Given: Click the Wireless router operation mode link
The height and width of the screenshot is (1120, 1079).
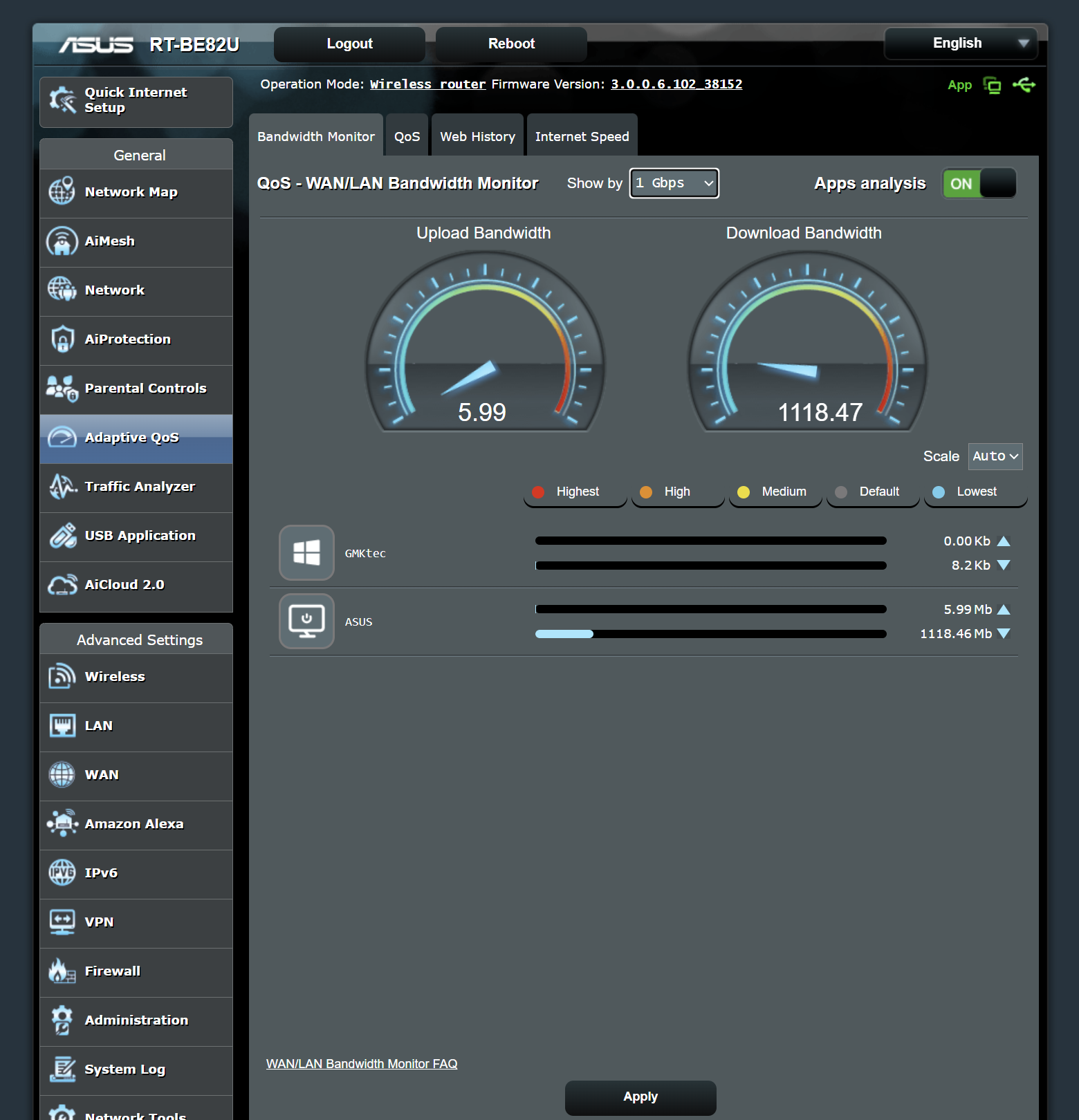Looking at the screenshot, I should click(x=428, y=84).
